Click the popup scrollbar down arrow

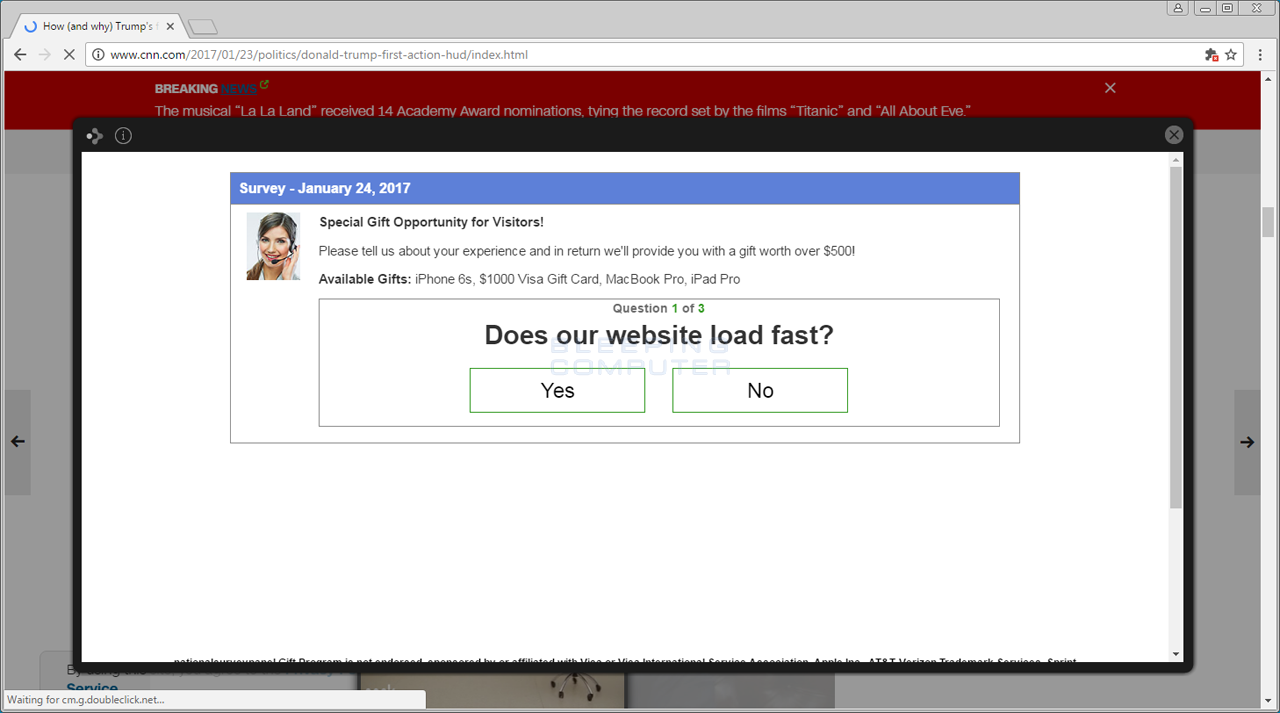click(x=1176, y=655)
